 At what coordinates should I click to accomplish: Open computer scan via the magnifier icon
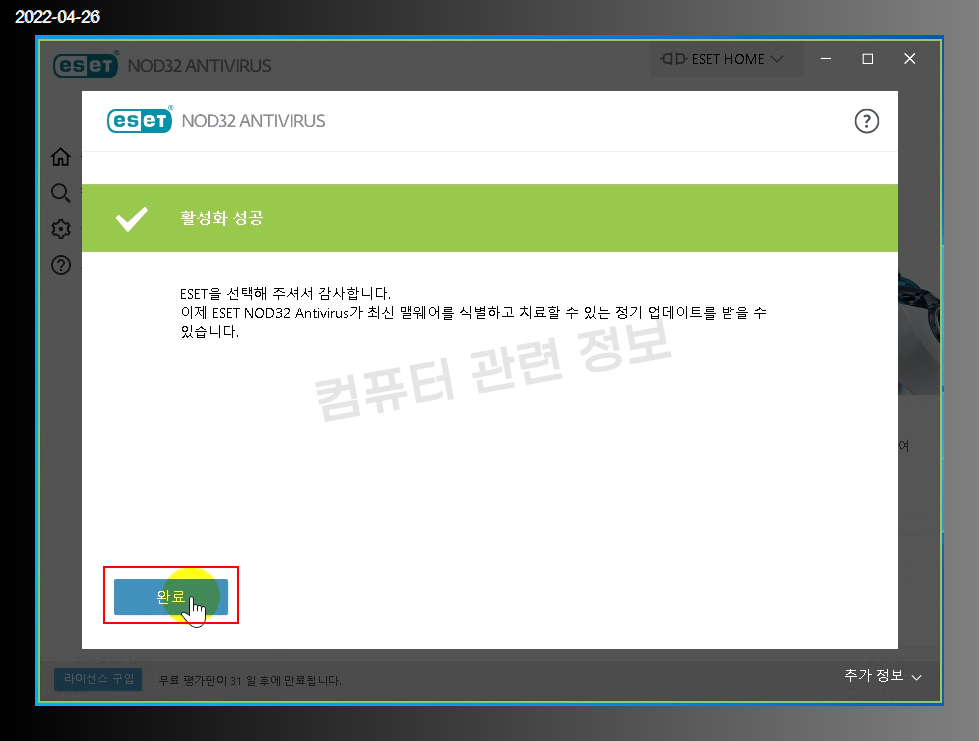(61, 193)
